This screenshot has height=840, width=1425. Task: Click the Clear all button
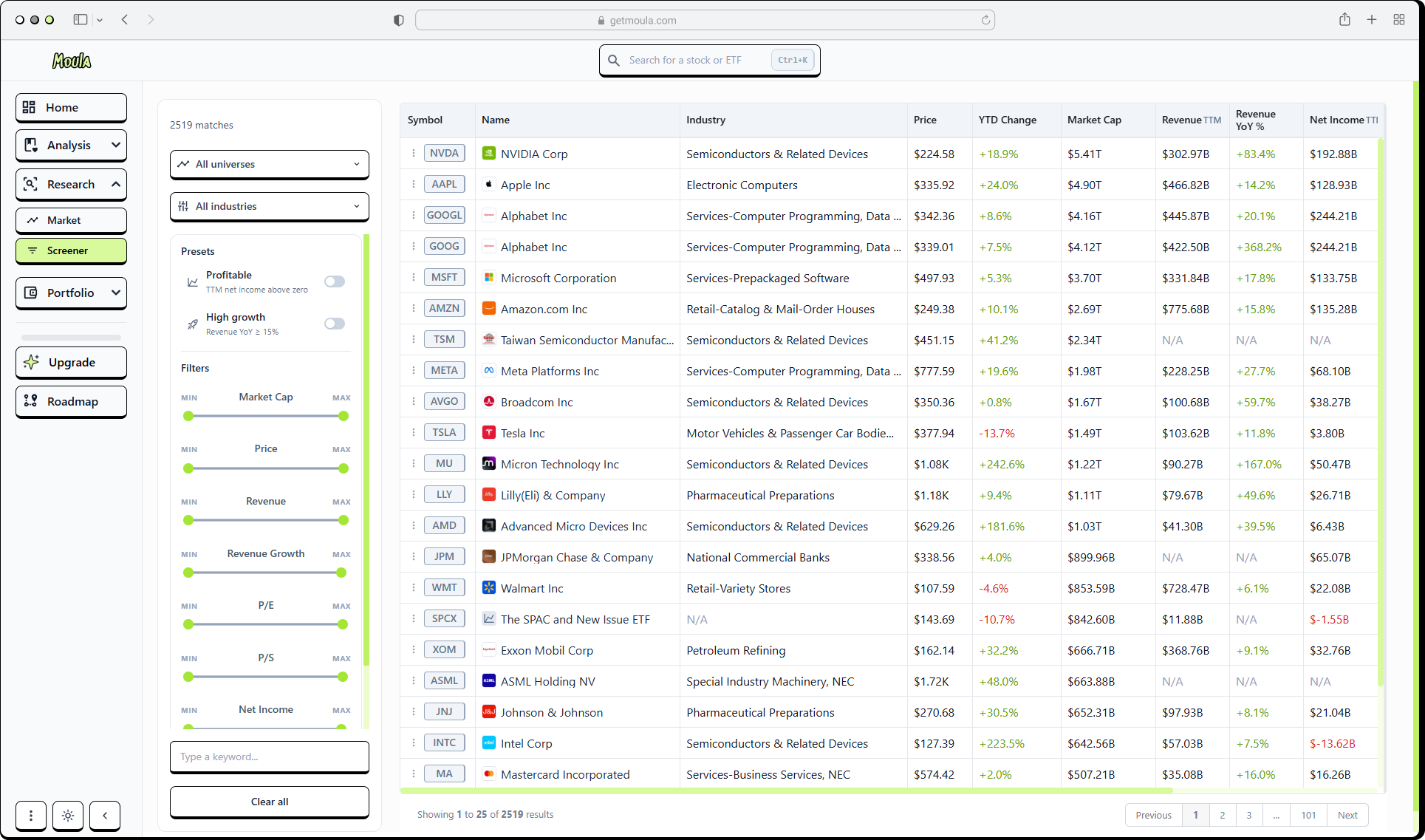270,802
